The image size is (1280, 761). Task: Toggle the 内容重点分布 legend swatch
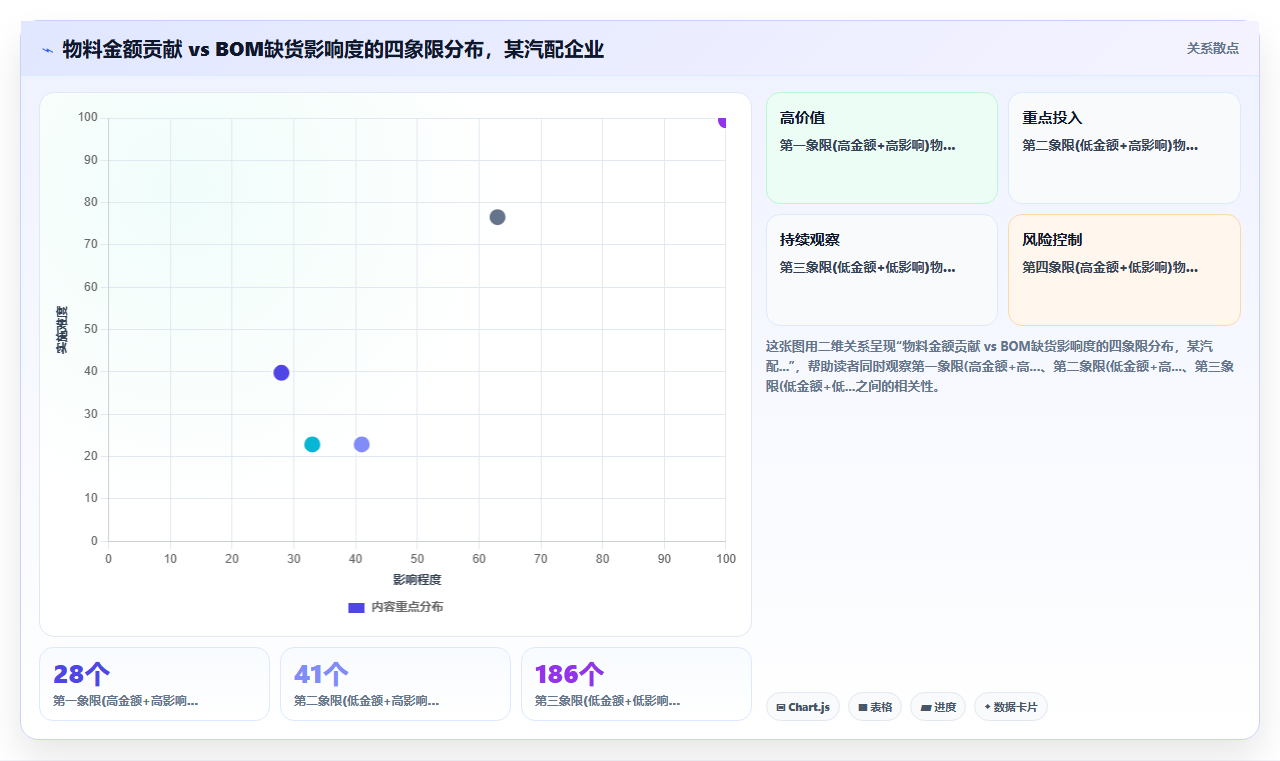tap(356, 607)
